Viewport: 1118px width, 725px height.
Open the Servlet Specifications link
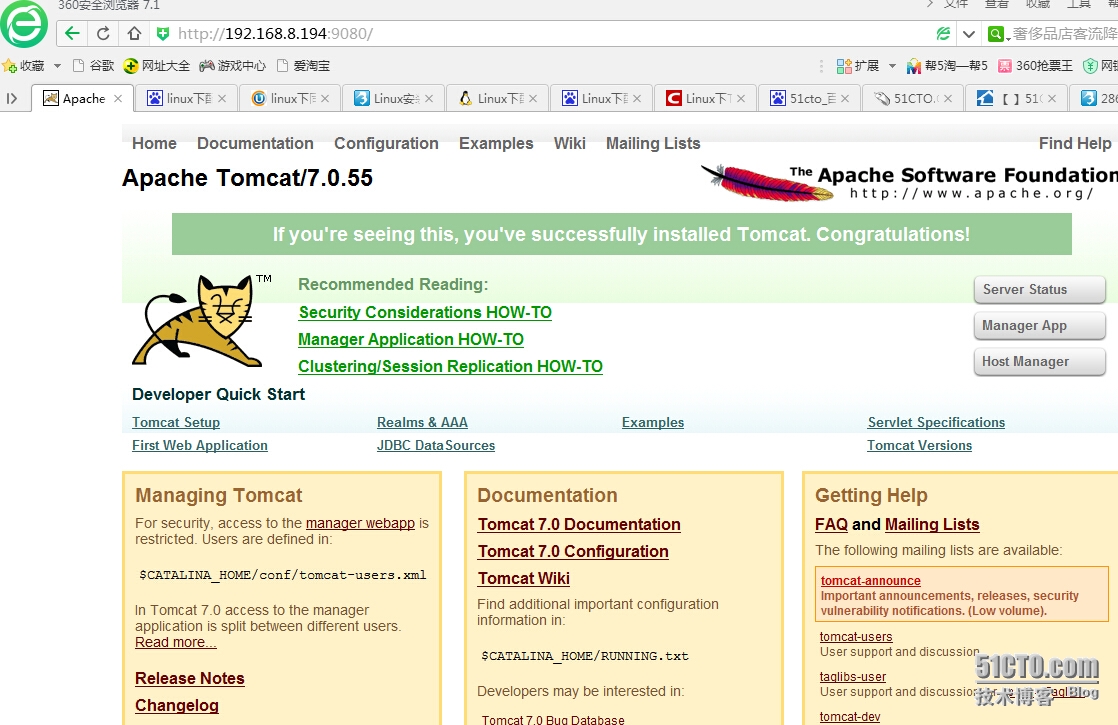pyautogui.click(x=936, y=422)
